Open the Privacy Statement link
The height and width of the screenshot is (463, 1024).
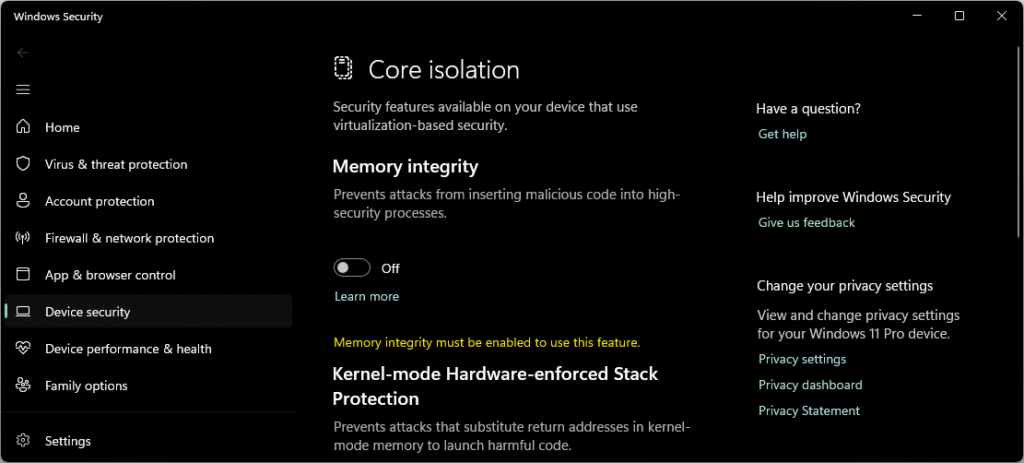click(x=809, y=411)
